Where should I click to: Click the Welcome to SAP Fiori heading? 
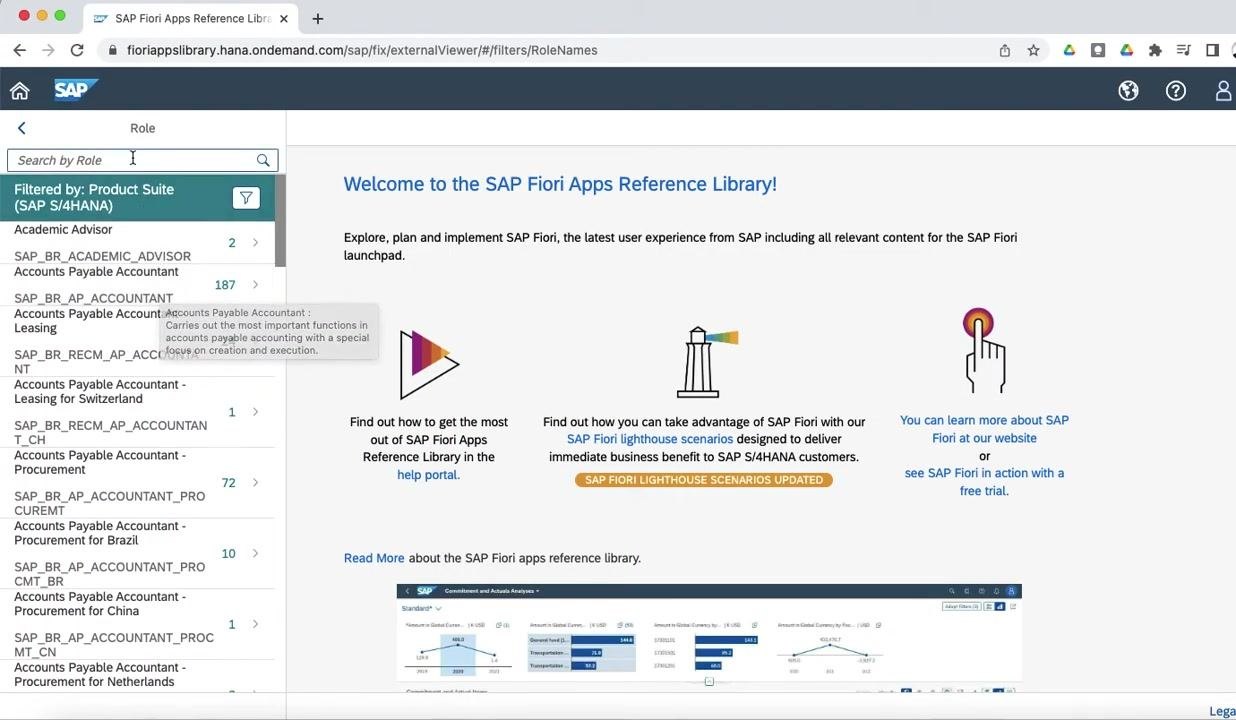point(560,184)
